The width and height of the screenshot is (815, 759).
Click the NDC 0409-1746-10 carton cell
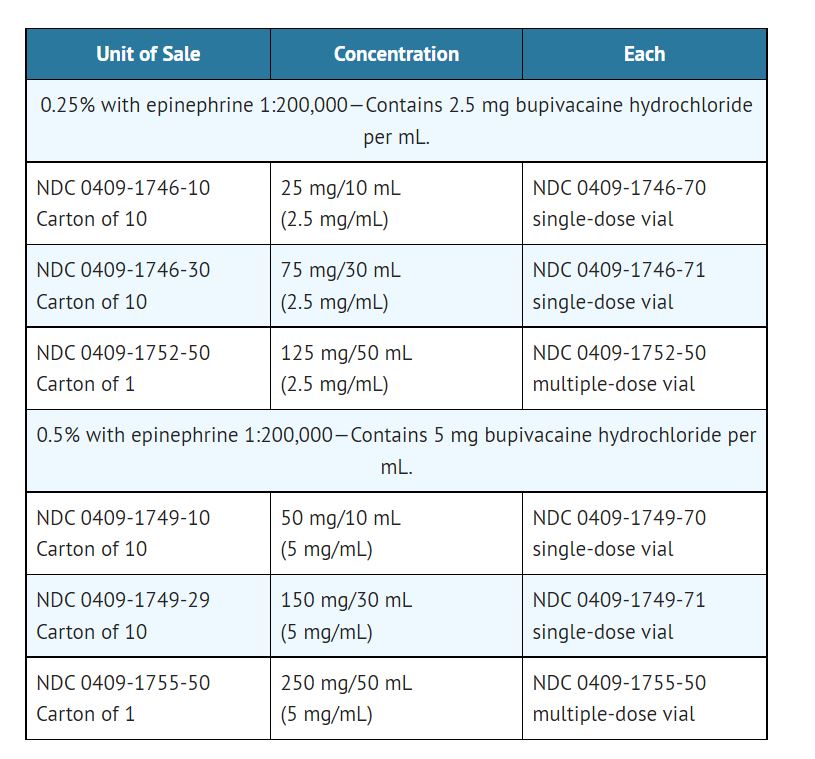point(148,203)
